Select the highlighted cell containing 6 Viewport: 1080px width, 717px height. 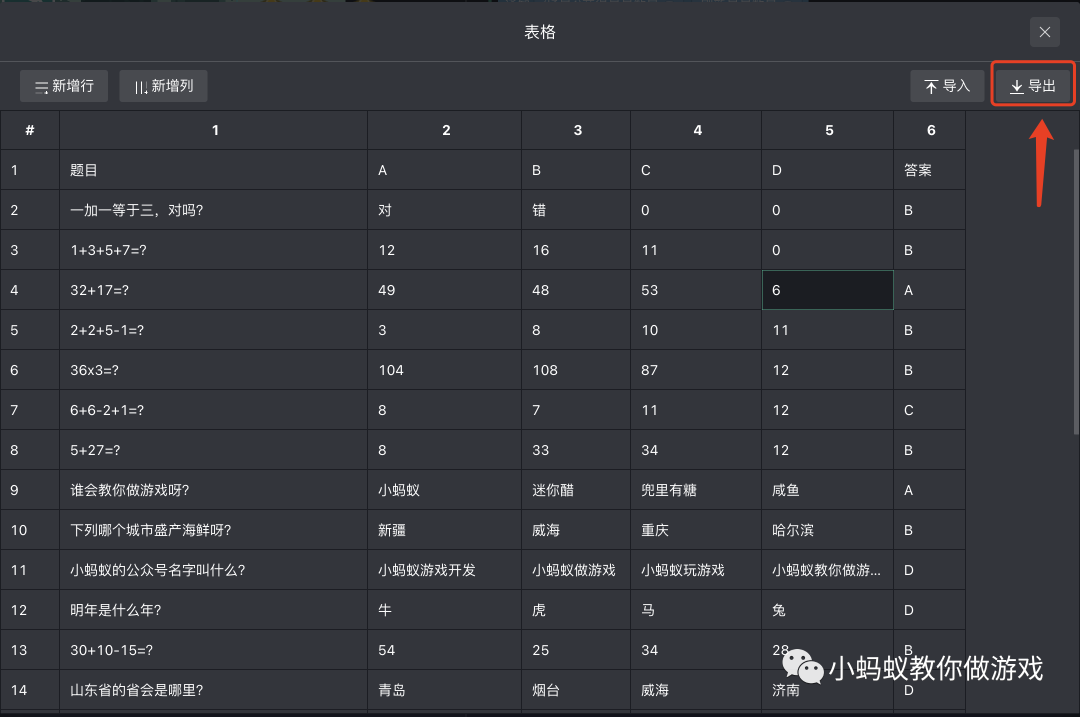coord(828,290)
